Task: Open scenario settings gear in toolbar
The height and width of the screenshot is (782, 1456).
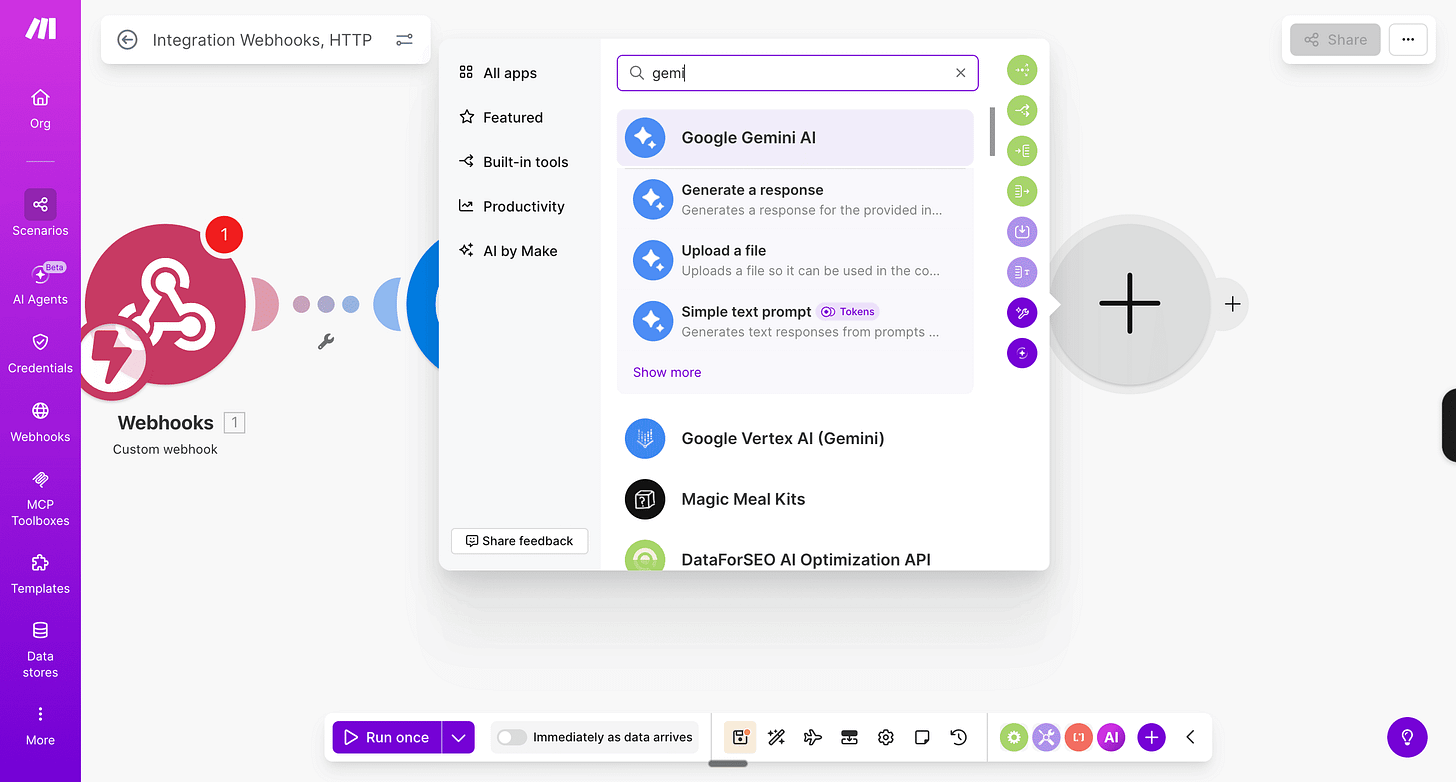Action: click(x=885, y=737)
